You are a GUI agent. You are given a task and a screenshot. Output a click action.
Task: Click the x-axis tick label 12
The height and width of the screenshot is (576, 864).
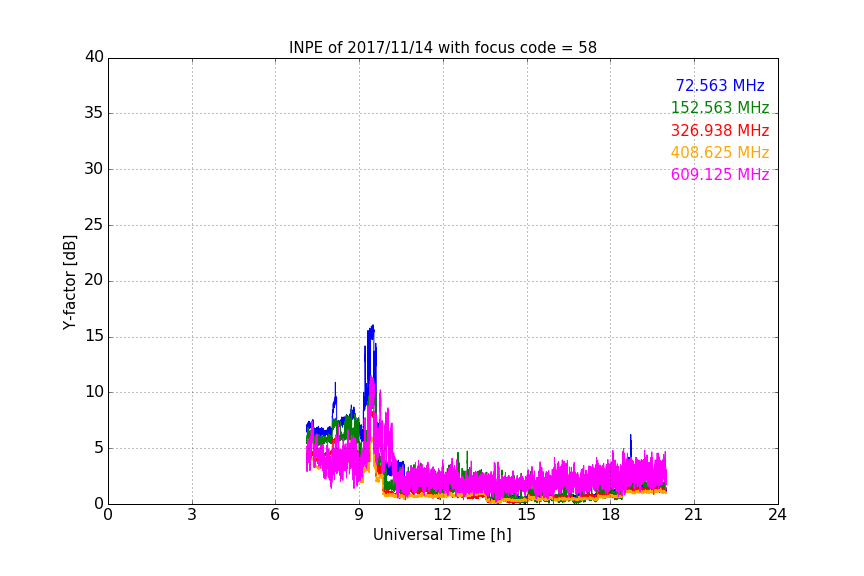pyautogui.click(x=443, y=515)
